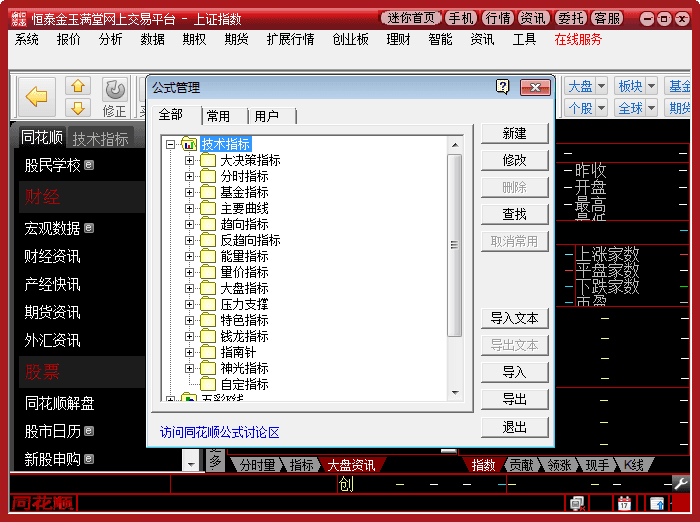
Task: Click the upload page icon in status bar
Action: (x=657, y=503)
